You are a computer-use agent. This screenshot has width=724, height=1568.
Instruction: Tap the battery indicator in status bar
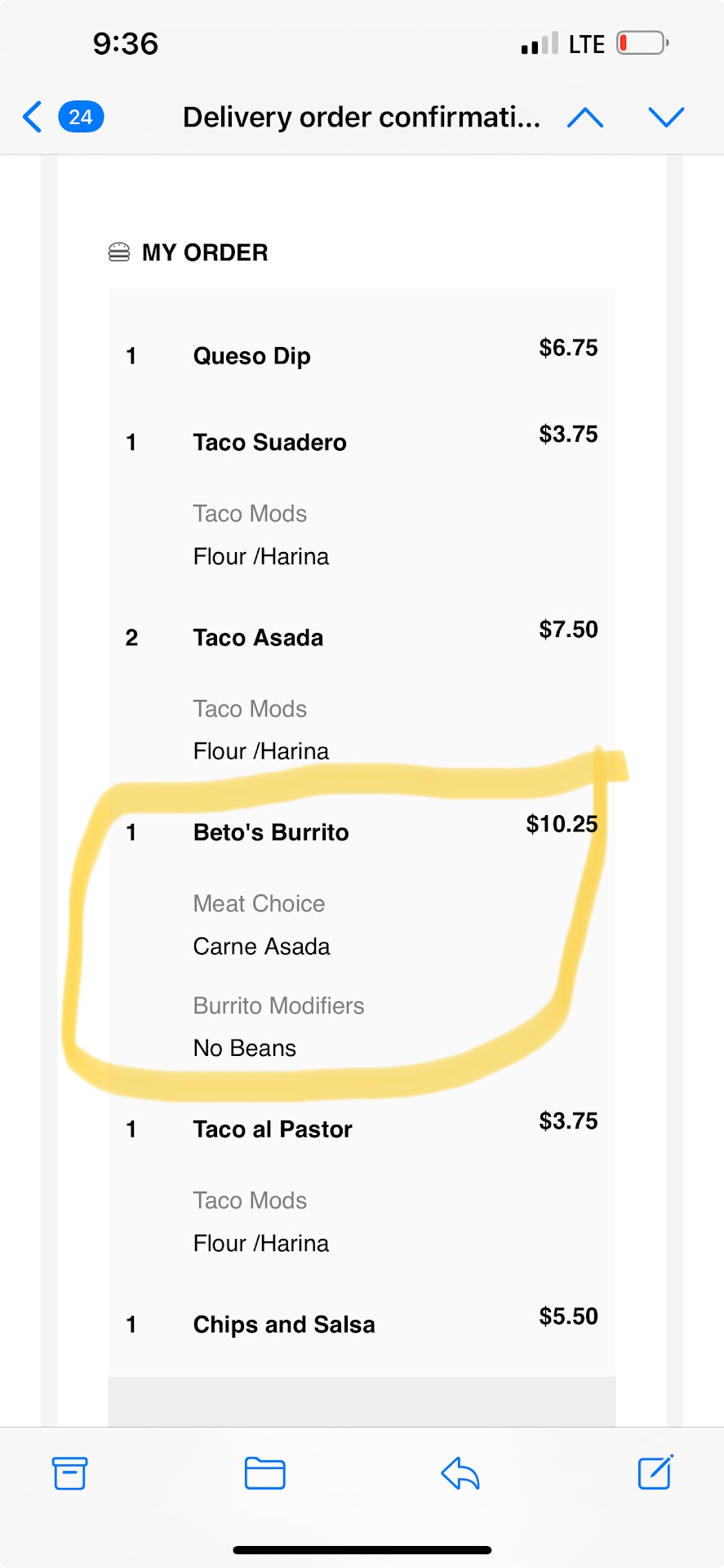[x=642, y=43]
